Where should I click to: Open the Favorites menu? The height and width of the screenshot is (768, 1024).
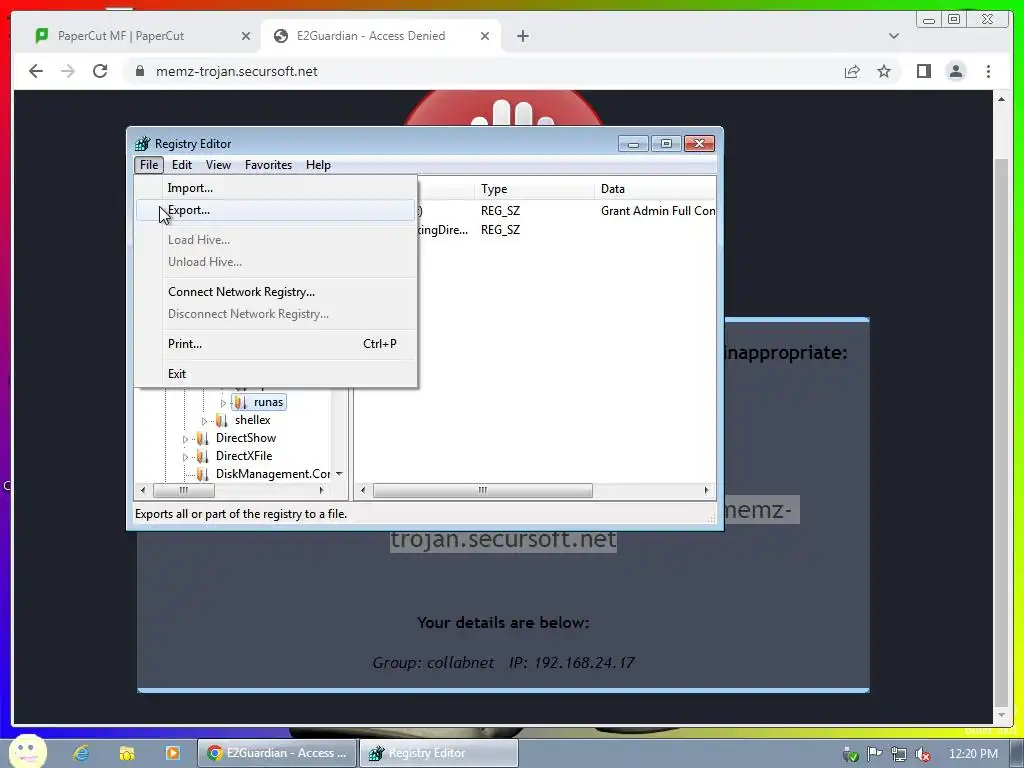click(268, 165)
